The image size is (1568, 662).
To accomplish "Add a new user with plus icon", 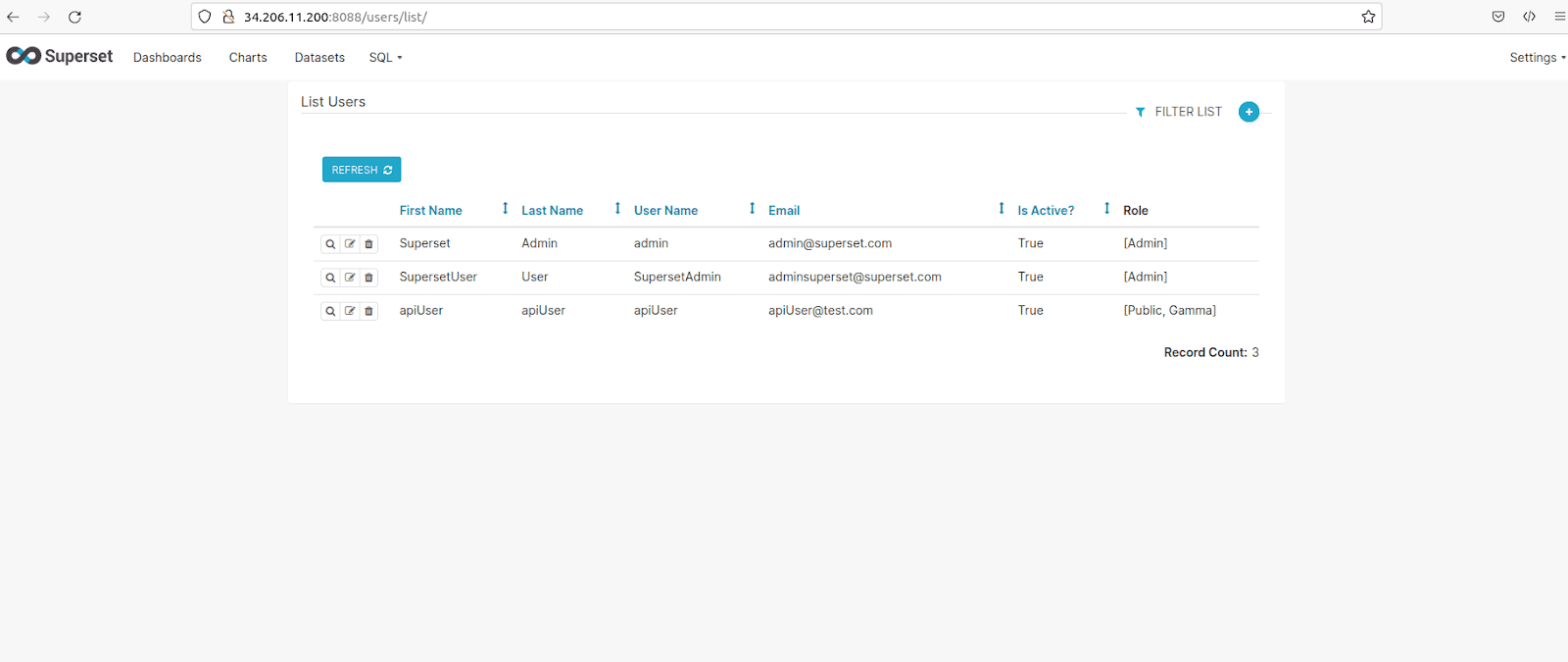I will coord(1249,112).
